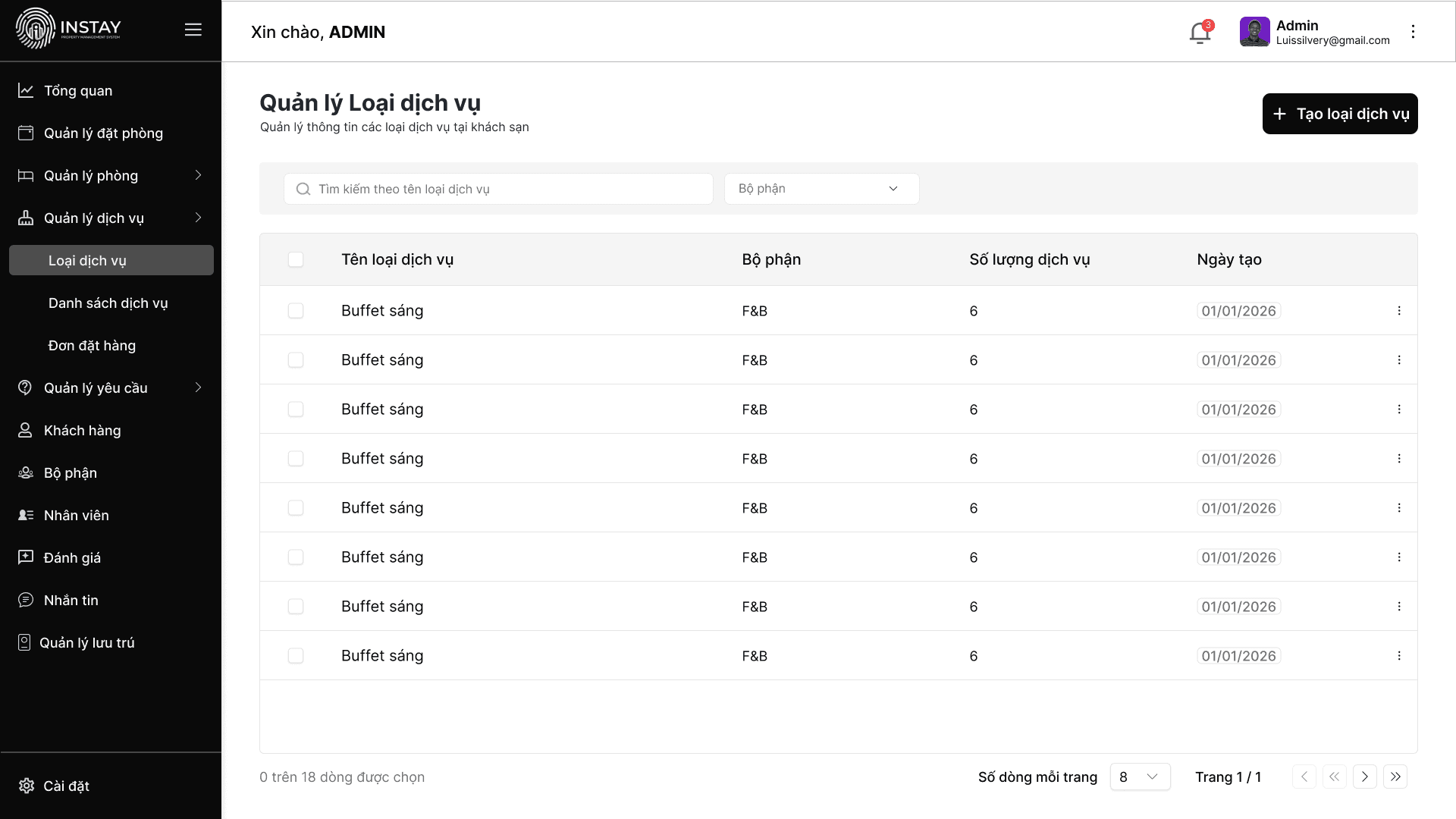Collapse the sidebar with the hamburger icon
Viewport: 1456px width, 819px height.
(193, 30)
